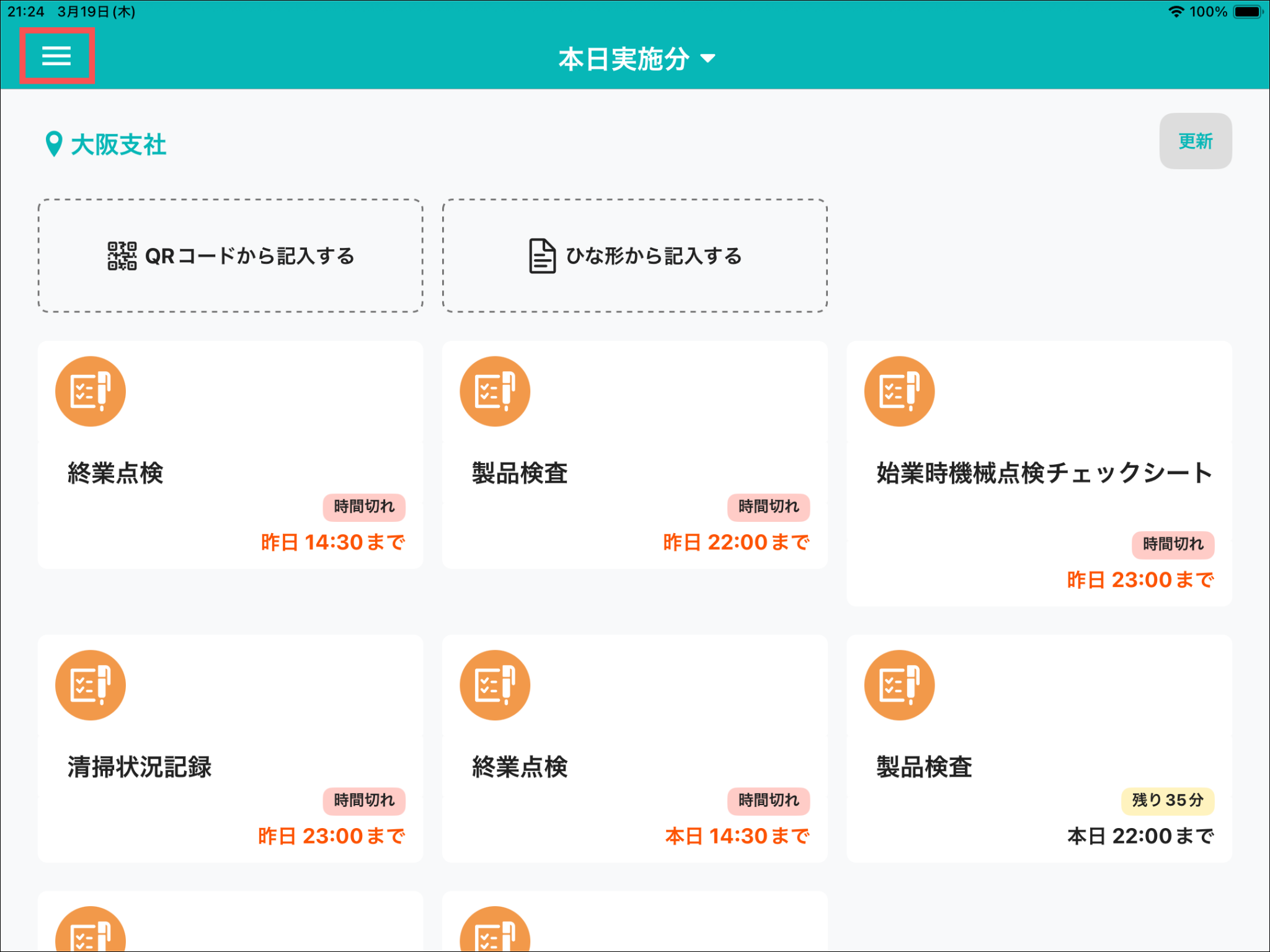The width and height of the screenshot is (1270, 952).
Task: Click 残り35分 badge on 製品検査 card
Action: (1167, 800)
